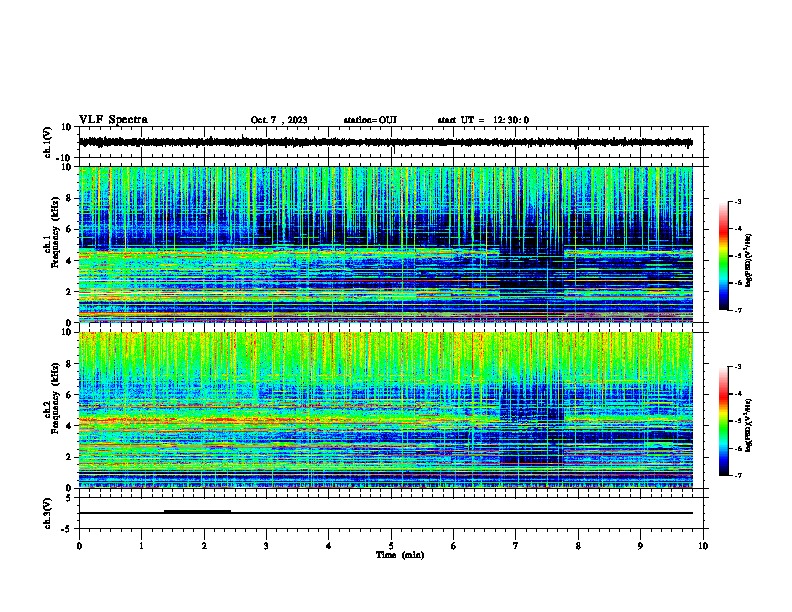Click the date text "Oct. 7, 2023"
This screenshot has width=792, height=612.
[x=279, y=120]
